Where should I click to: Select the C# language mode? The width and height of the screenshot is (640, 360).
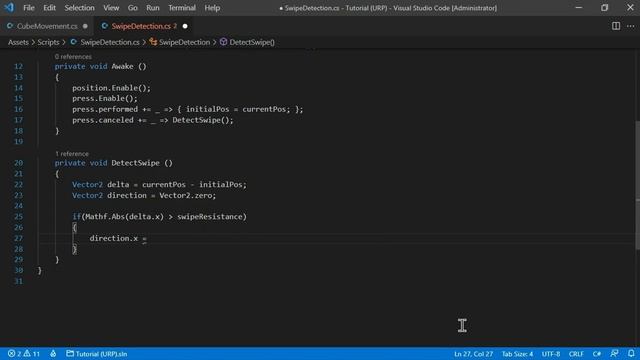[x=597, y=354]
